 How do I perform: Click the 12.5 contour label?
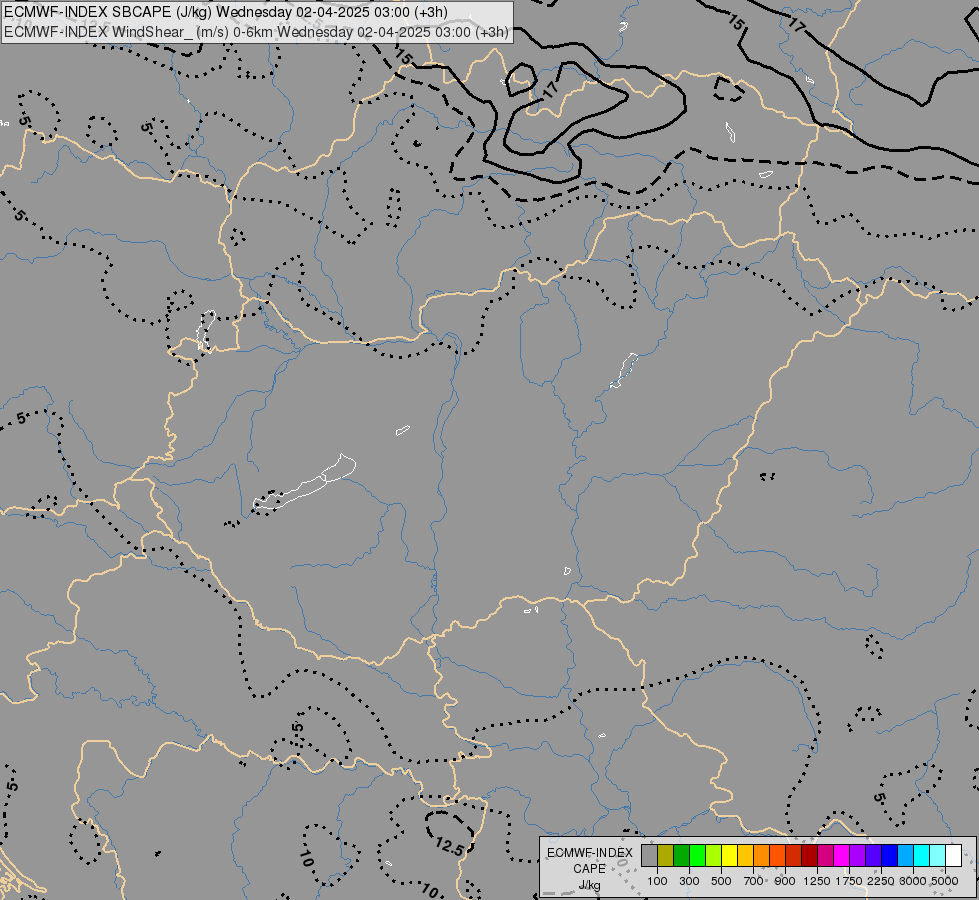[450, 847]
